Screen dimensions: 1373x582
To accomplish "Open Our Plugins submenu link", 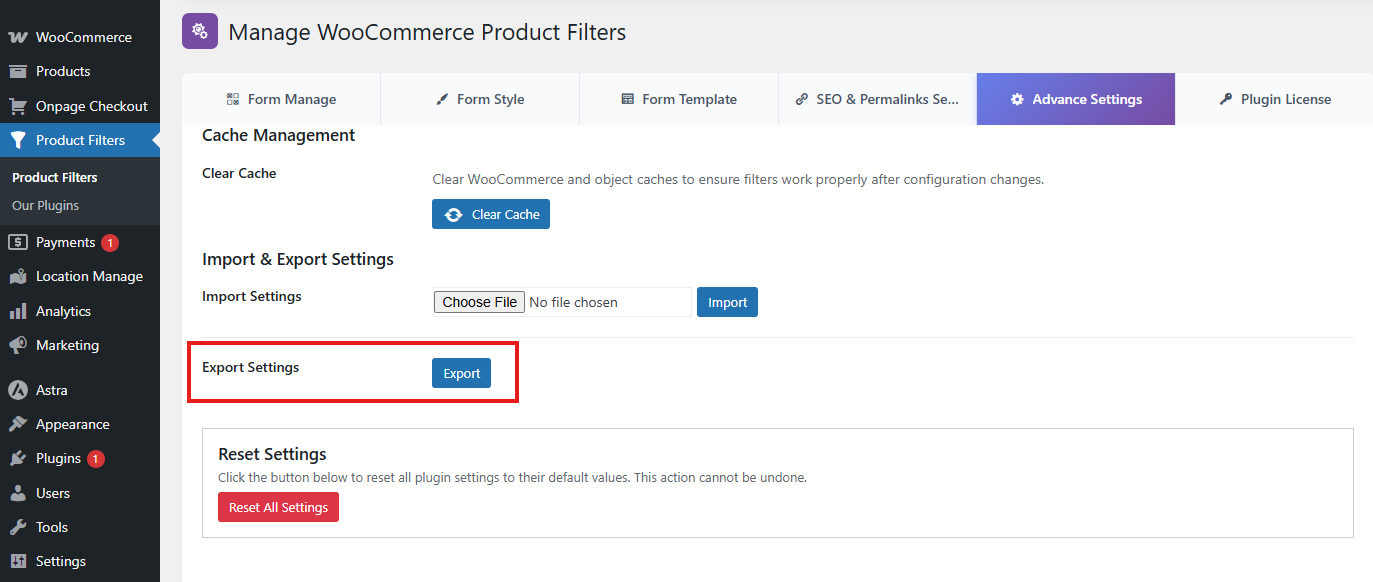I will click(45, 205).
